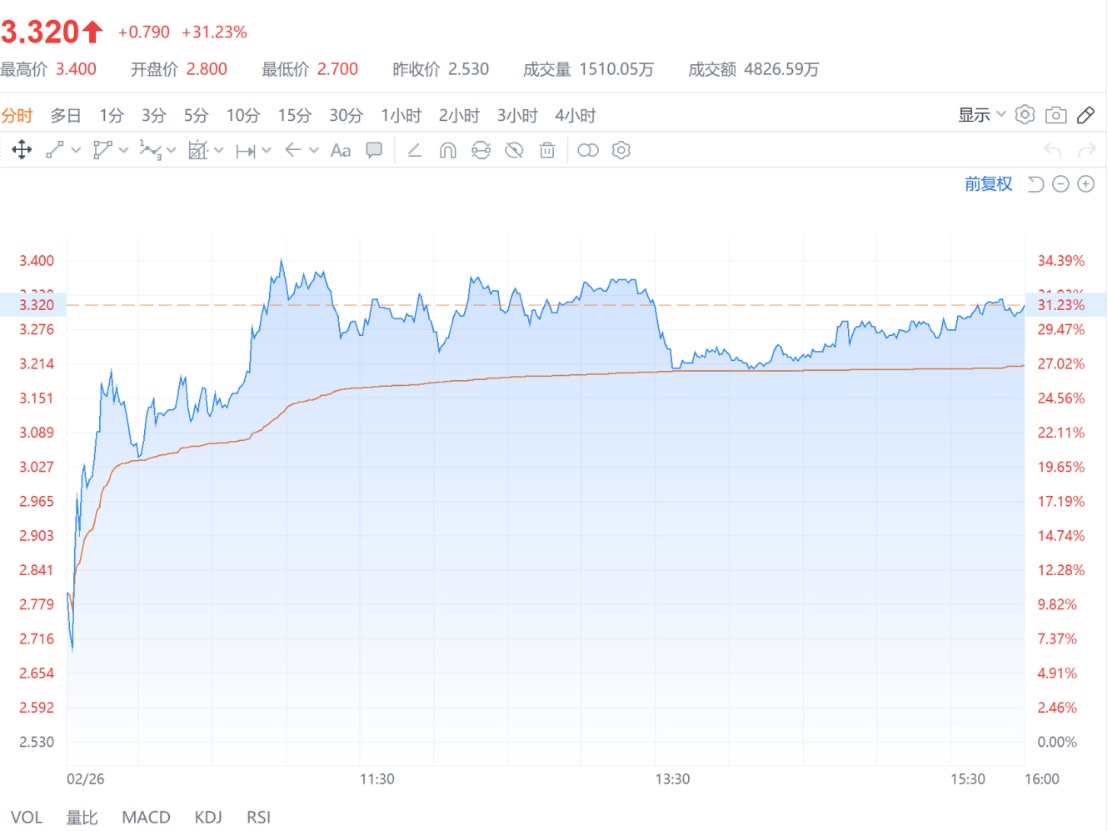Screen dimensions: 1108x831
Task: Open the MACD indicator
Action: point(146,817)
